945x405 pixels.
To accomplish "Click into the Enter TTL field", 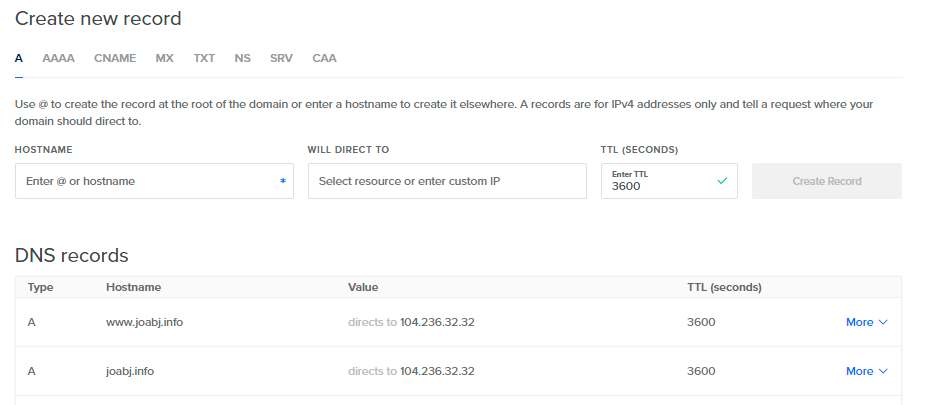I will pyautogui.click(x=669, y=181).
